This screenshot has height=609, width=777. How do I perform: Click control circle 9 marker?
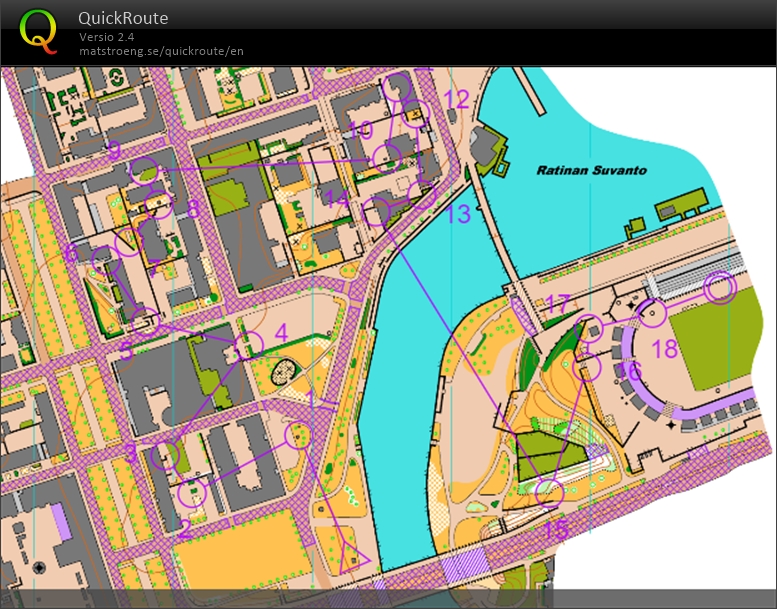(x=145, y=170)
